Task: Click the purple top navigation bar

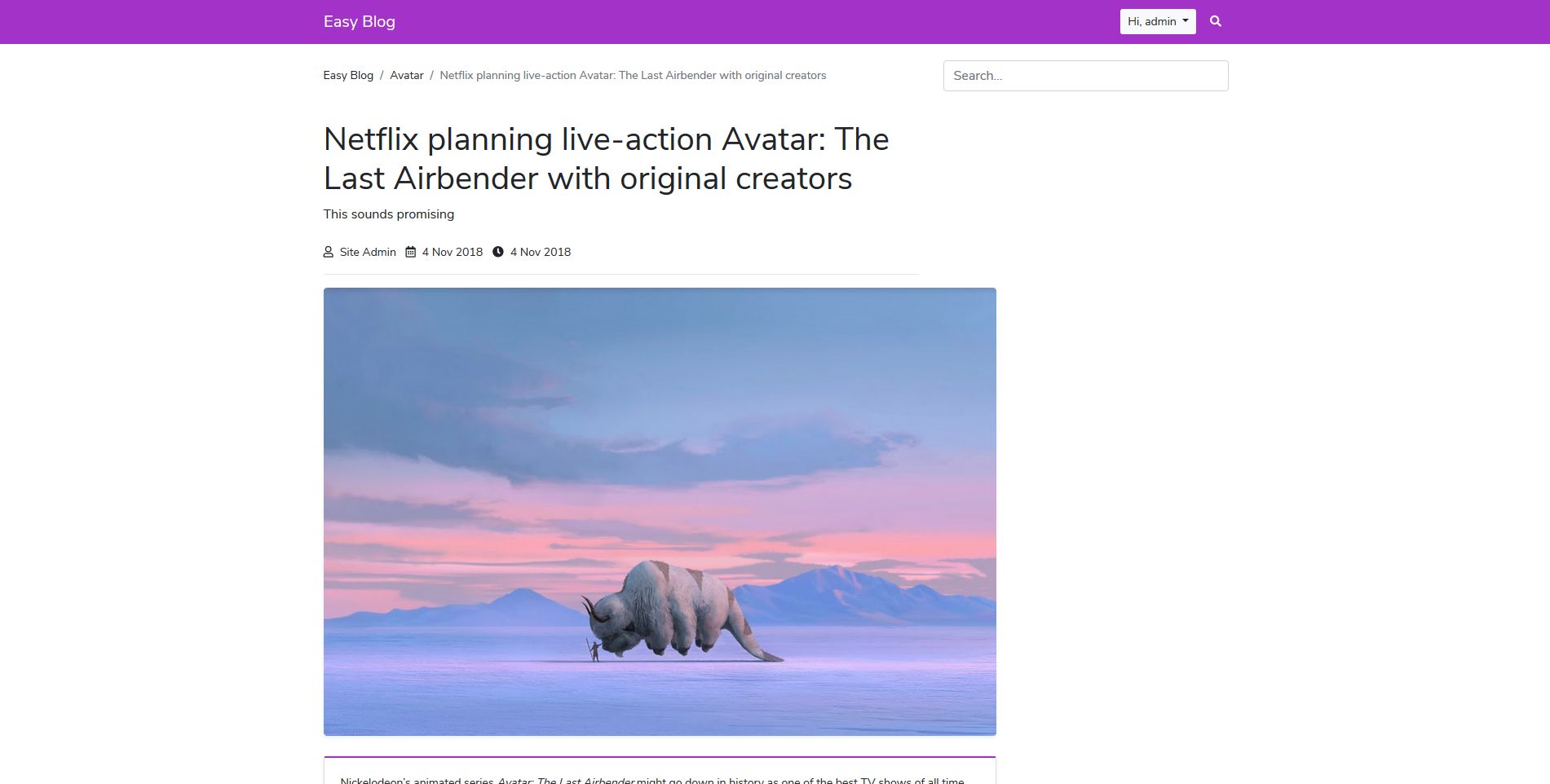Action: tap(775, 22)
